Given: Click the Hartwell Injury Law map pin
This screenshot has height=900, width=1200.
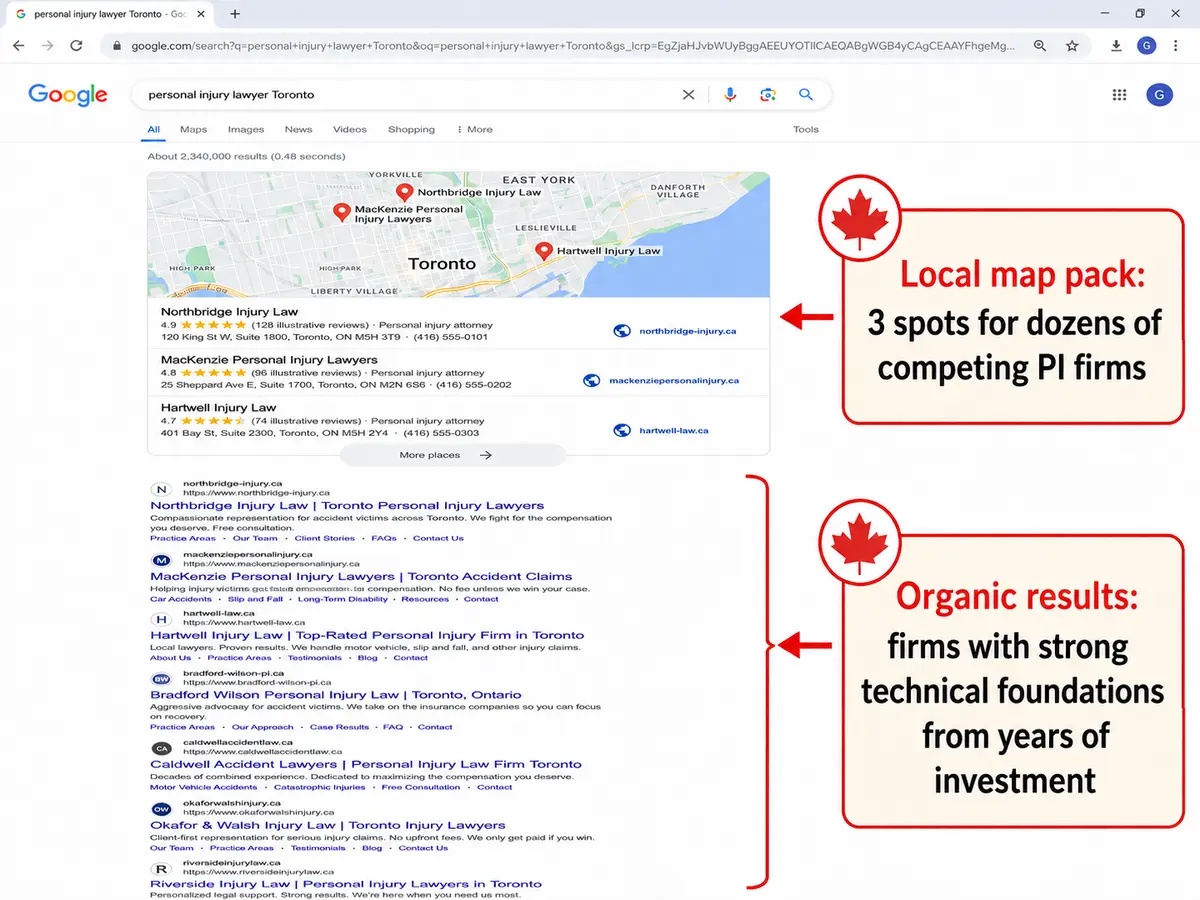Looking at the screenshot, I should tap(544, 251).
